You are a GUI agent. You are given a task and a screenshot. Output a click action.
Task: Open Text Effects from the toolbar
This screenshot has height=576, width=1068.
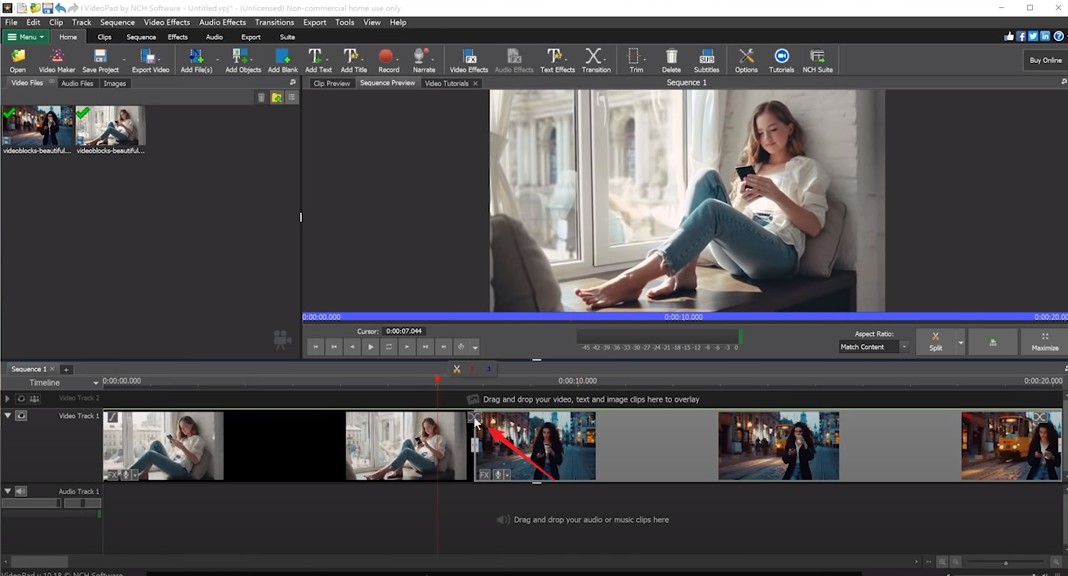click(557, 60)
